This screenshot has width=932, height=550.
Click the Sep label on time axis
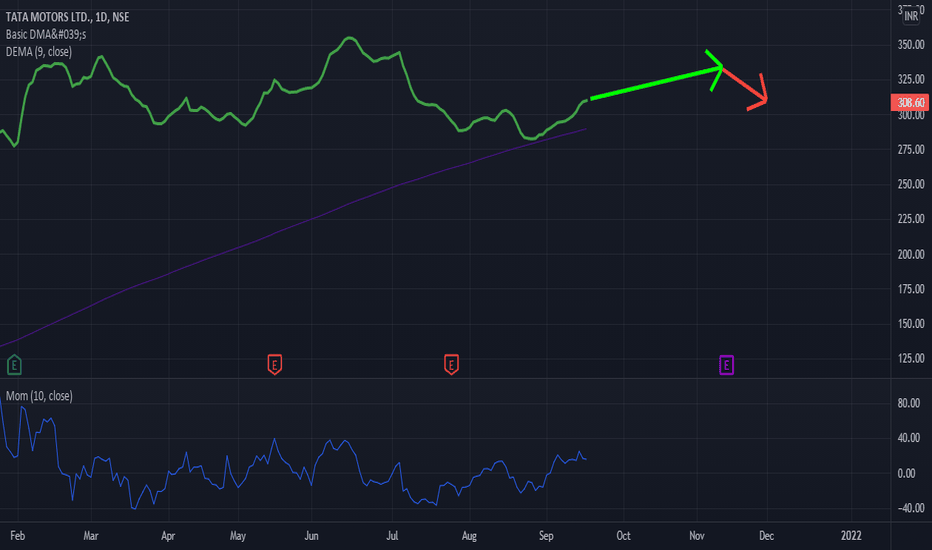pyautogui.click(x=546, y=536)
